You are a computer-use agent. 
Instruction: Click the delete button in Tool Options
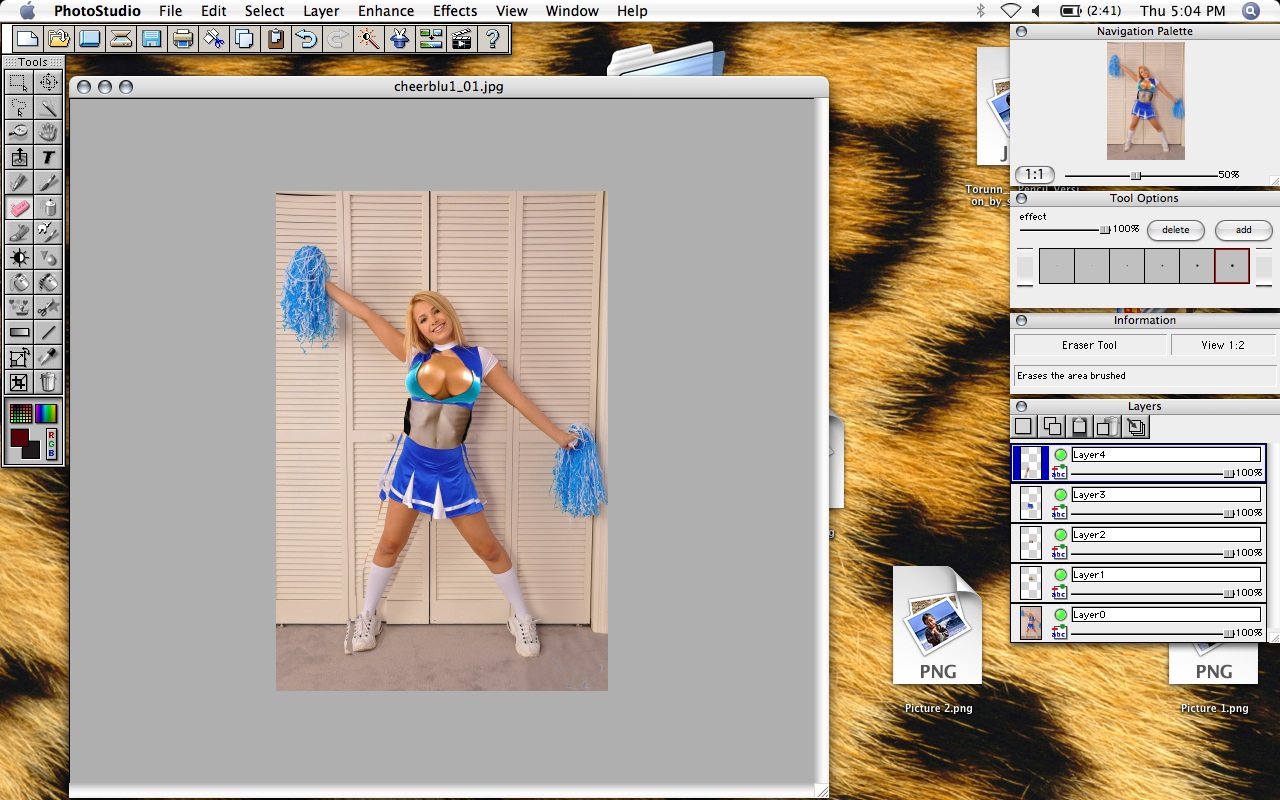pyautogui.click(x=1175, y=230)
